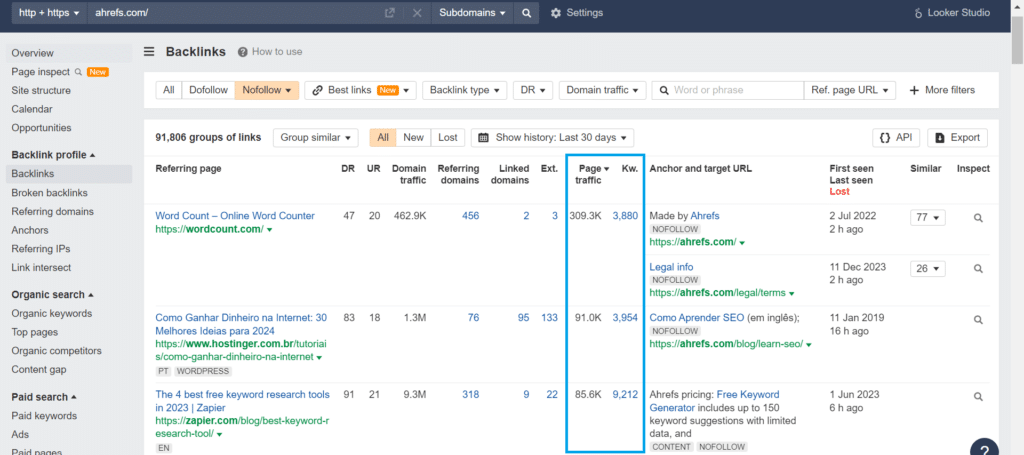Open the Backlink type dropdown
The image size is (1024, 455).
pos(464,90)
